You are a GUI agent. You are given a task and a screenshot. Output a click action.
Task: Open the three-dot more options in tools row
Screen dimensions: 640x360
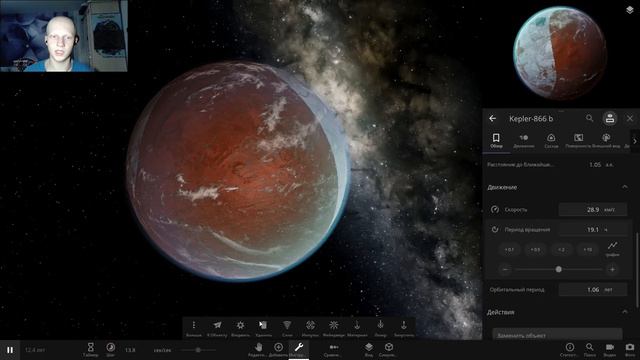tap(194, 328)
